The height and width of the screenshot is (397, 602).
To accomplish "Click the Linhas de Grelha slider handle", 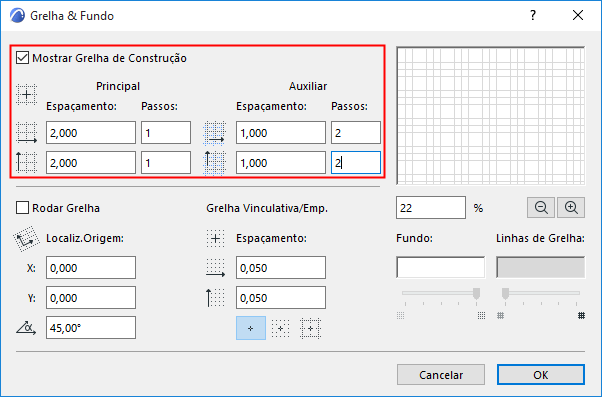I will coord(505,293).
